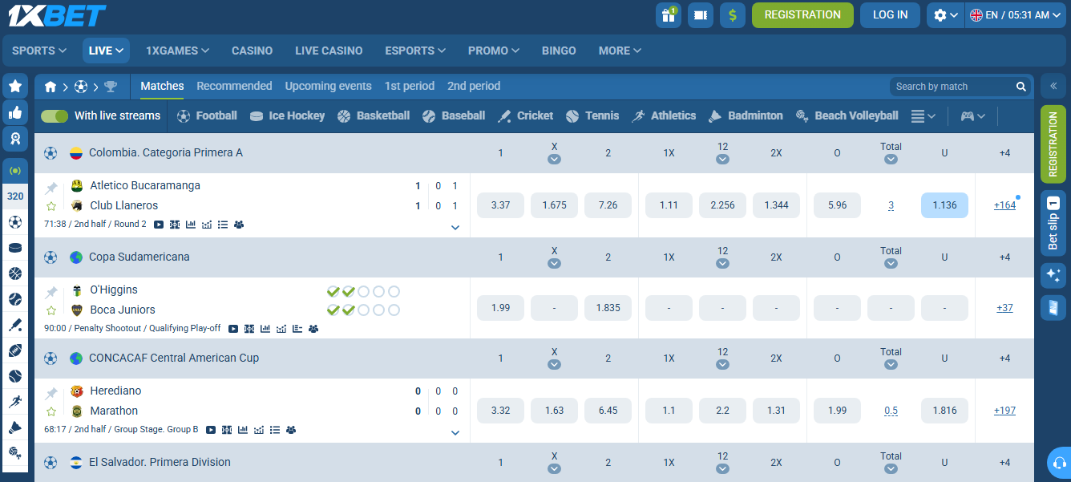The height and width of the screenshot is (482, 1071).
Task: Pin the O'Higgins vs Boca Juniors match
Action: [x=51, y=293]
